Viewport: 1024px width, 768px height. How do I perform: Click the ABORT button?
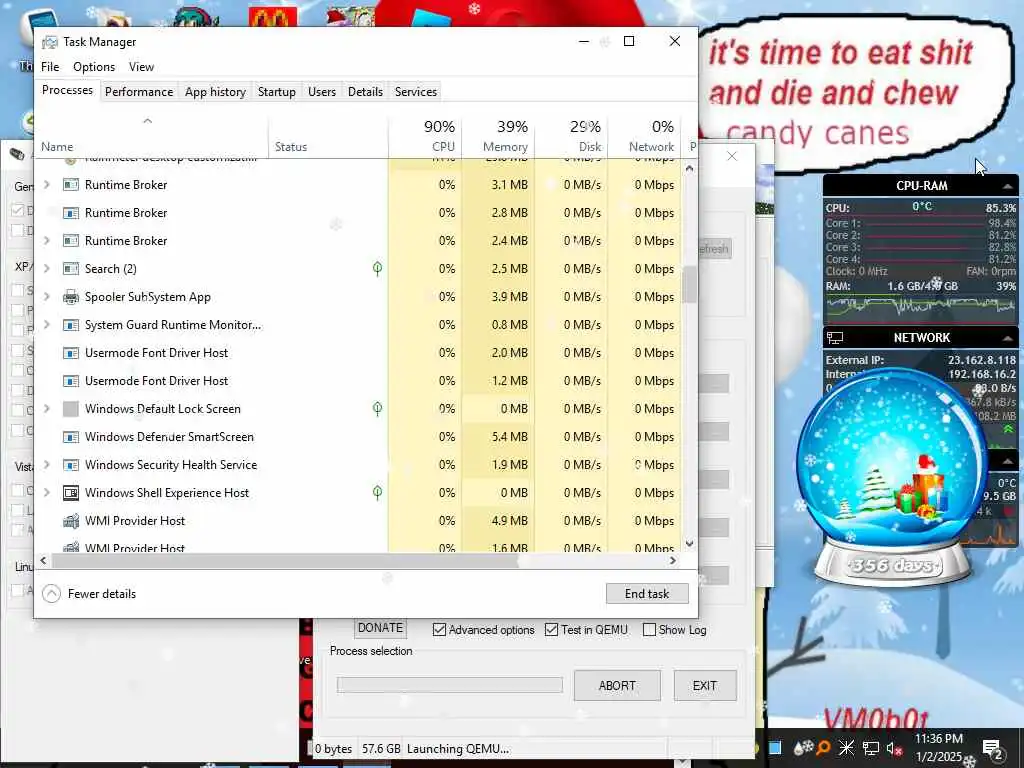click(x=617, y=686)
